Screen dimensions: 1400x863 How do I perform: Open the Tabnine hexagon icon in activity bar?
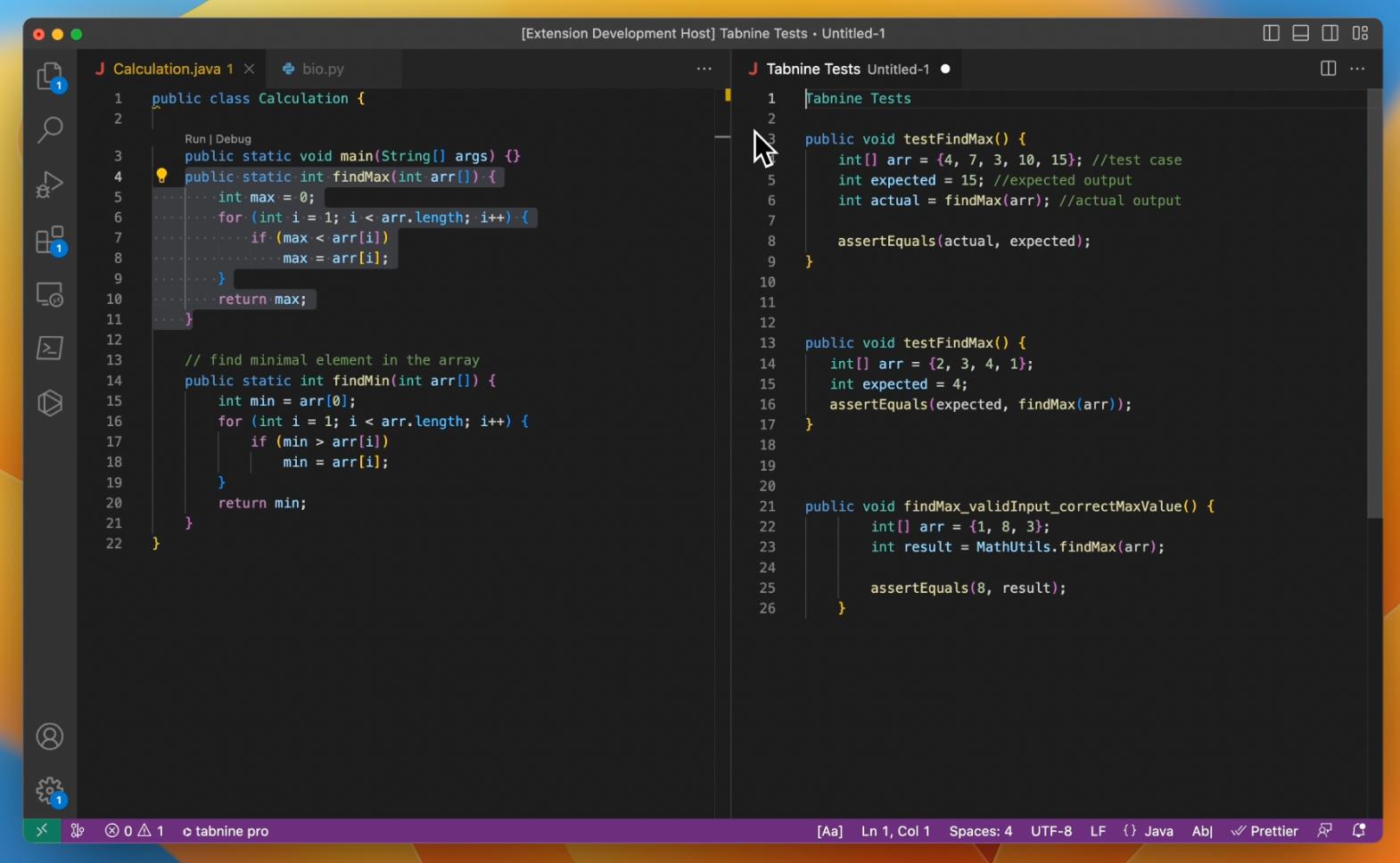pyautogui.click(x=50, y=403)
